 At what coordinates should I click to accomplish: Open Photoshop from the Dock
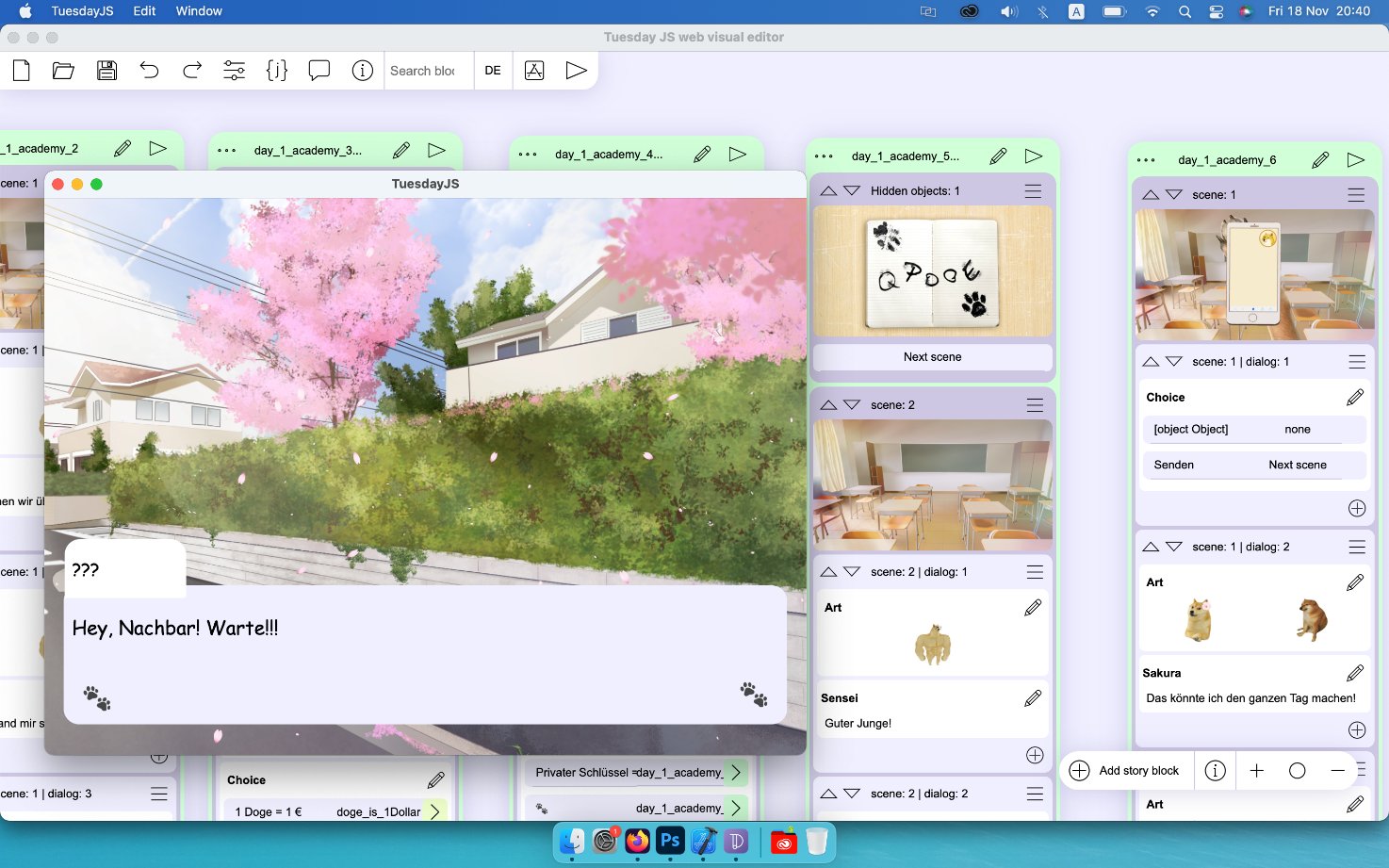670,840
